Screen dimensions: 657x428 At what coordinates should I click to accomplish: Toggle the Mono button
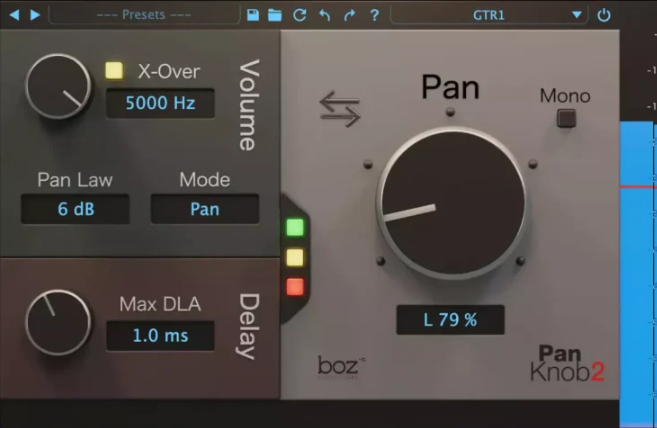pyautogui.click(x=566, y=118)
